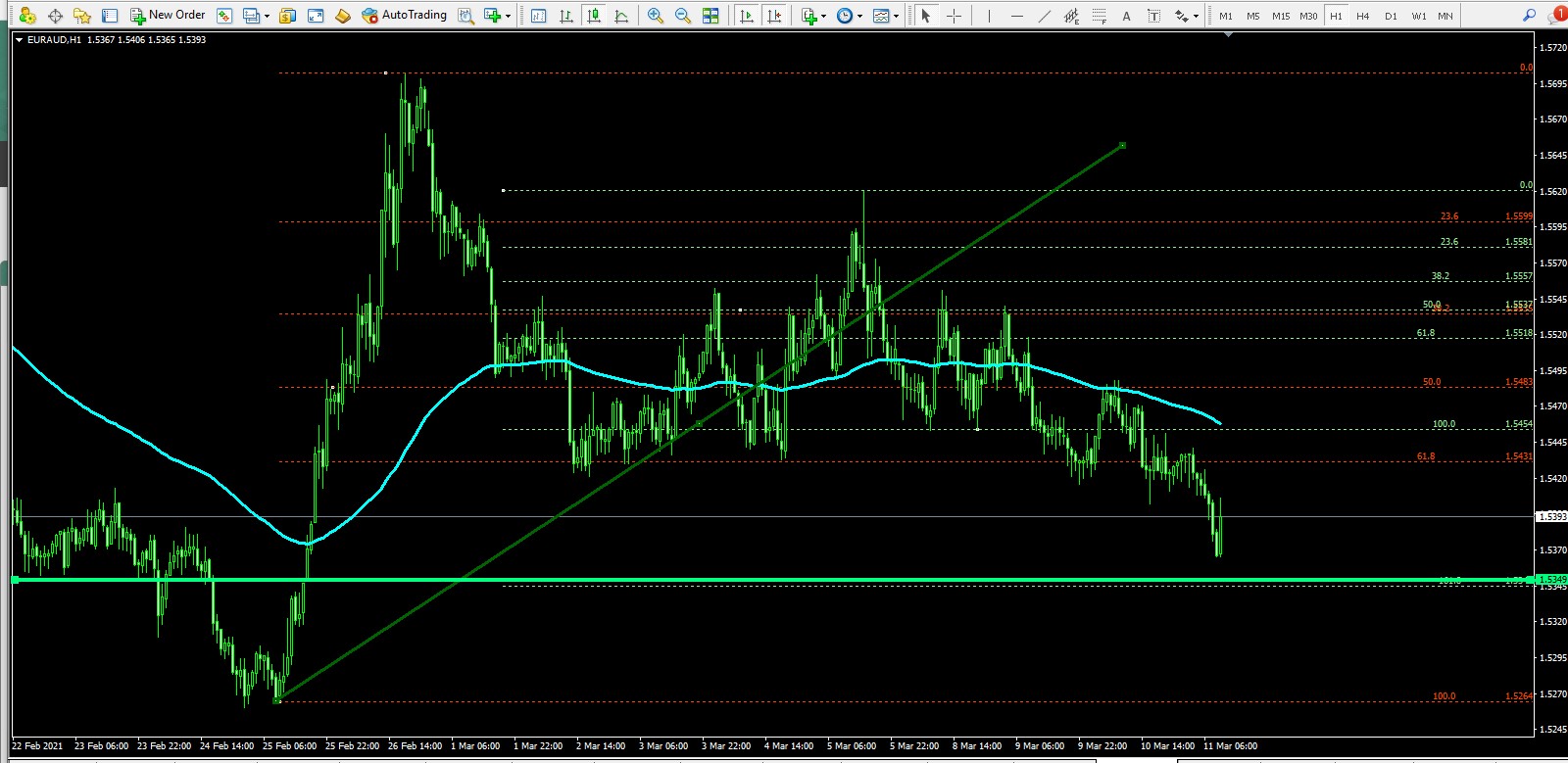This screenshot has height=763, width=1568.
Task: Click the new chart plus icon
Action: tap(492, 16)
